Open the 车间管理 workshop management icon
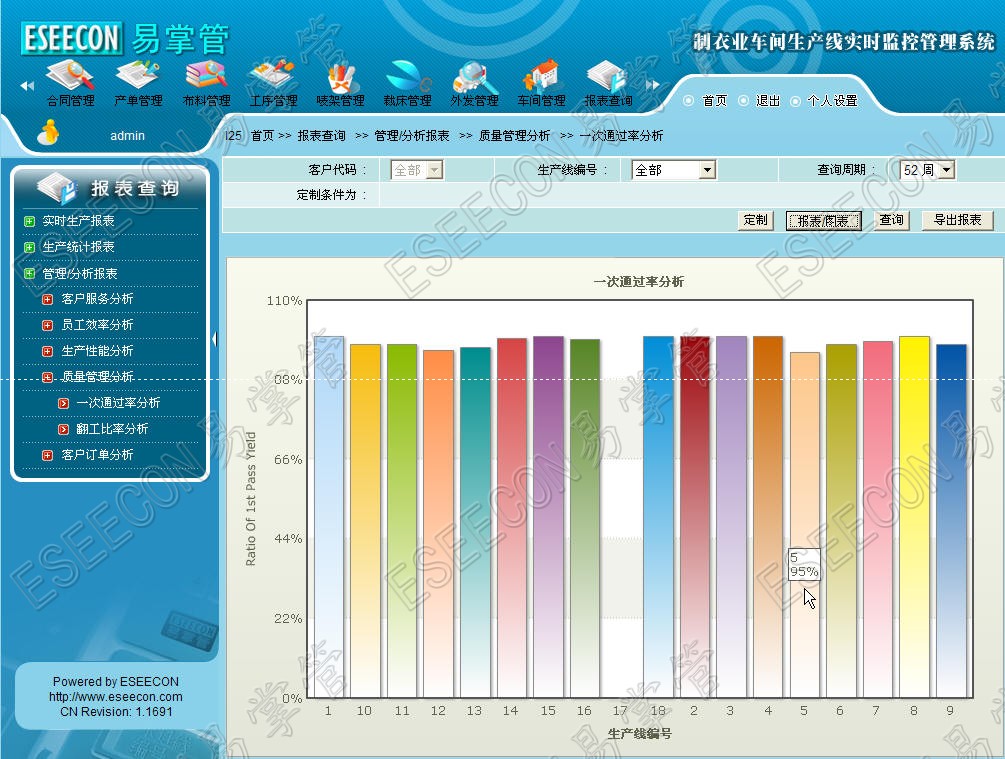The image size is (1005, 759). [x=541, y=78]
